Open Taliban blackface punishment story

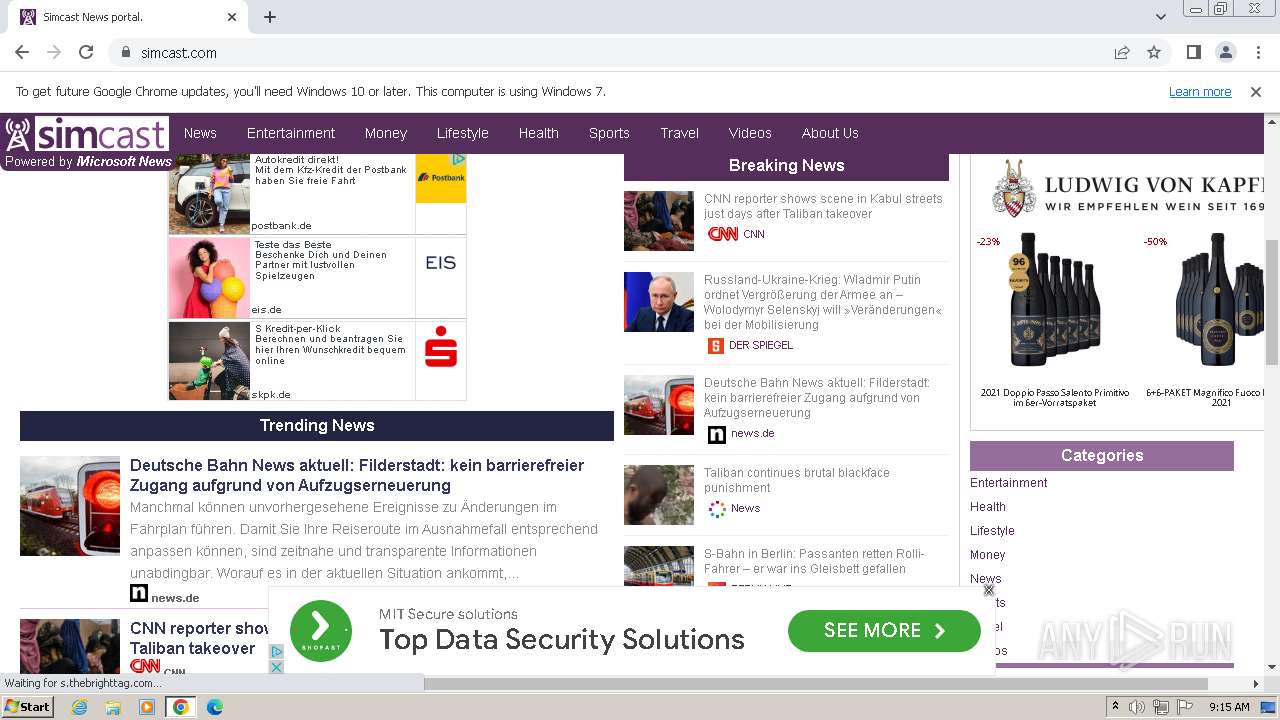pyautogui.click(x=797, y=480)
